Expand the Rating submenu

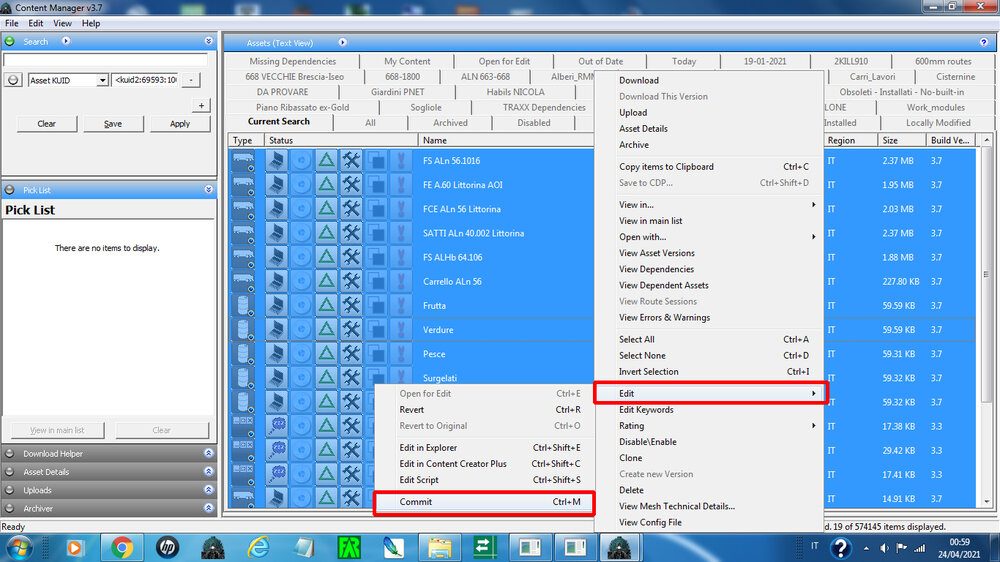(x=710, y=425)
